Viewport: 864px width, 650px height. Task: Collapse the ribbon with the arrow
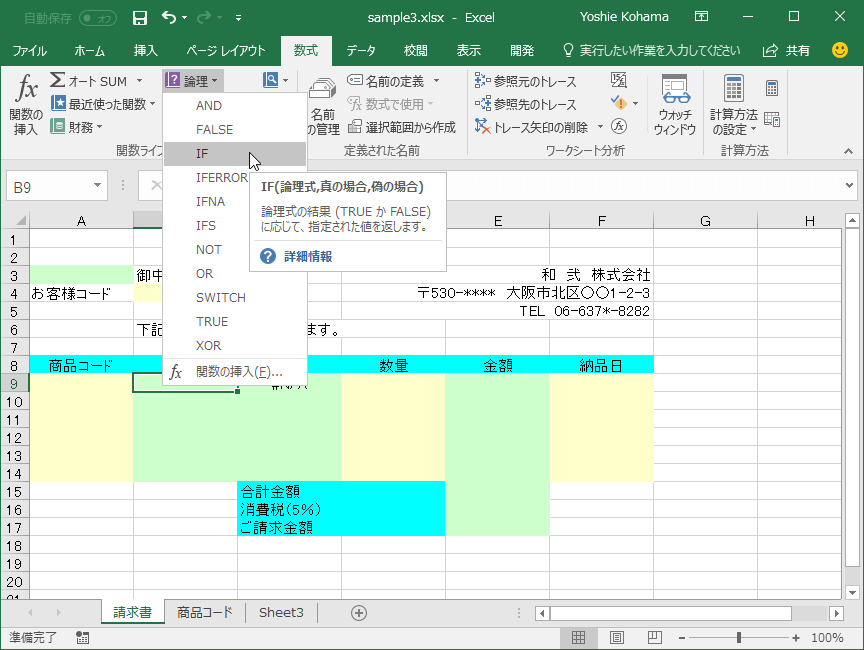[x=848, y=151]
